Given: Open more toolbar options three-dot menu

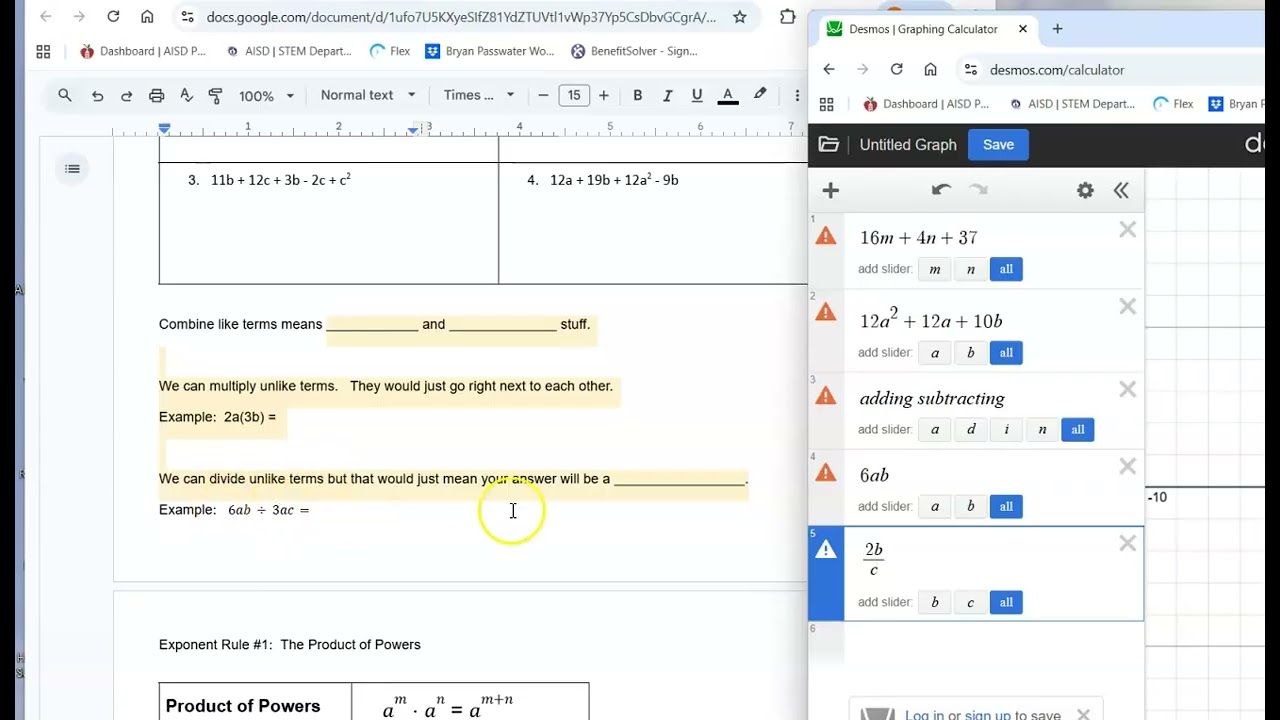Looking at the screenshot, I should click(x=797, y=96).
